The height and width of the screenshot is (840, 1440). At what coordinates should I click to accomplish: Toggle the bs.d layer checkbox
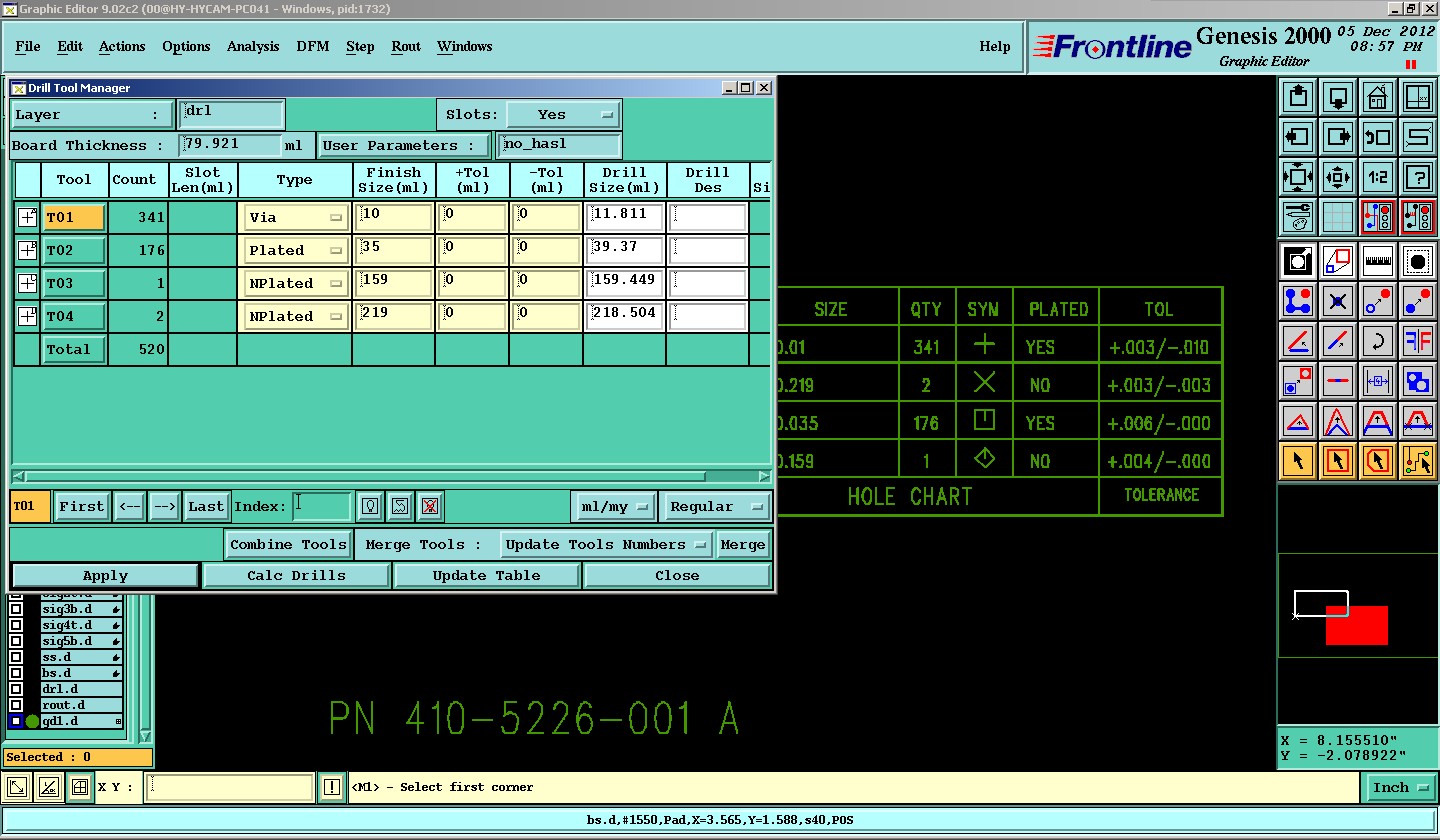pos(16,673)
